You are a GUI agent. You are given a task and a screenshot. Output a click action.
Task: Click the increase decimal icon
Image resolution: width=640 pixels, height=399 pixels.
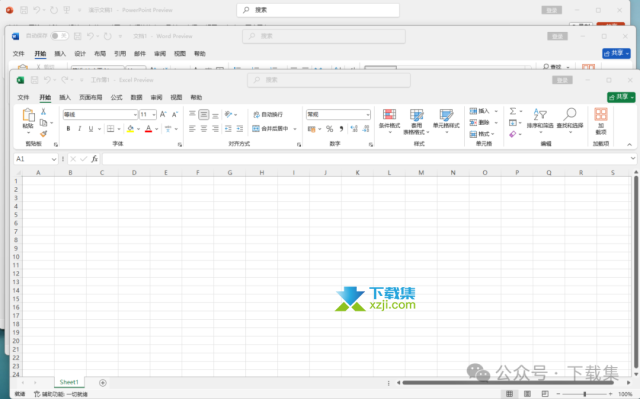pos(354,129)
